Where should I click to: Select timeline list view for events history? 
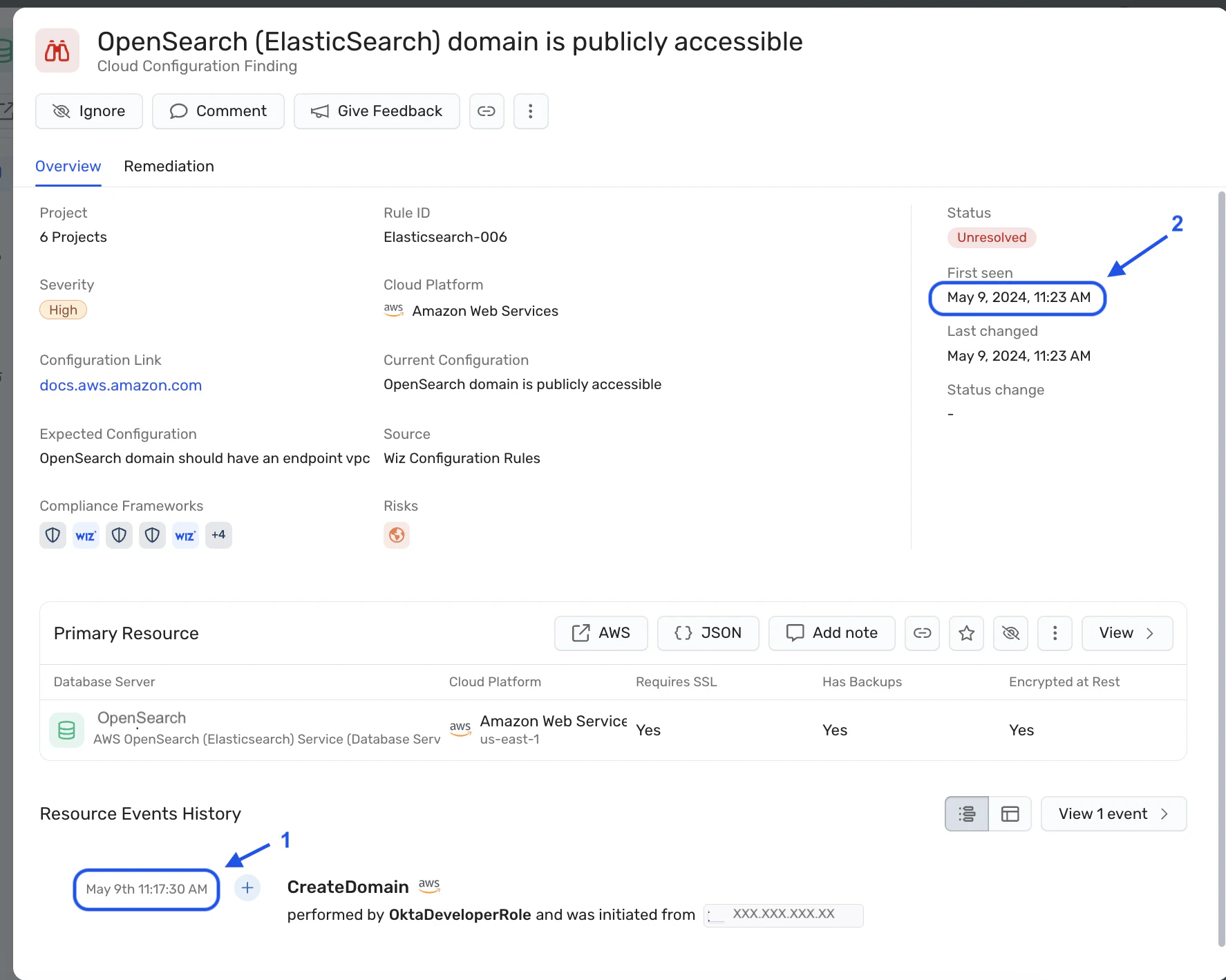(966, 814)
